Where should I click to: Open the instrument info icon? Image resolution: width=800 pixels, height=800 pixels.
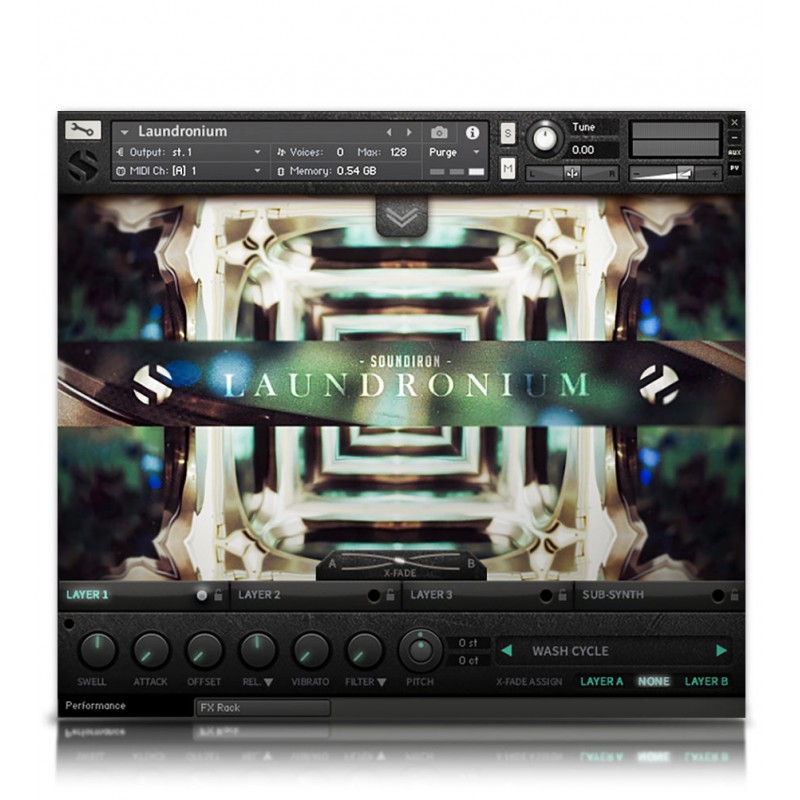472,132
